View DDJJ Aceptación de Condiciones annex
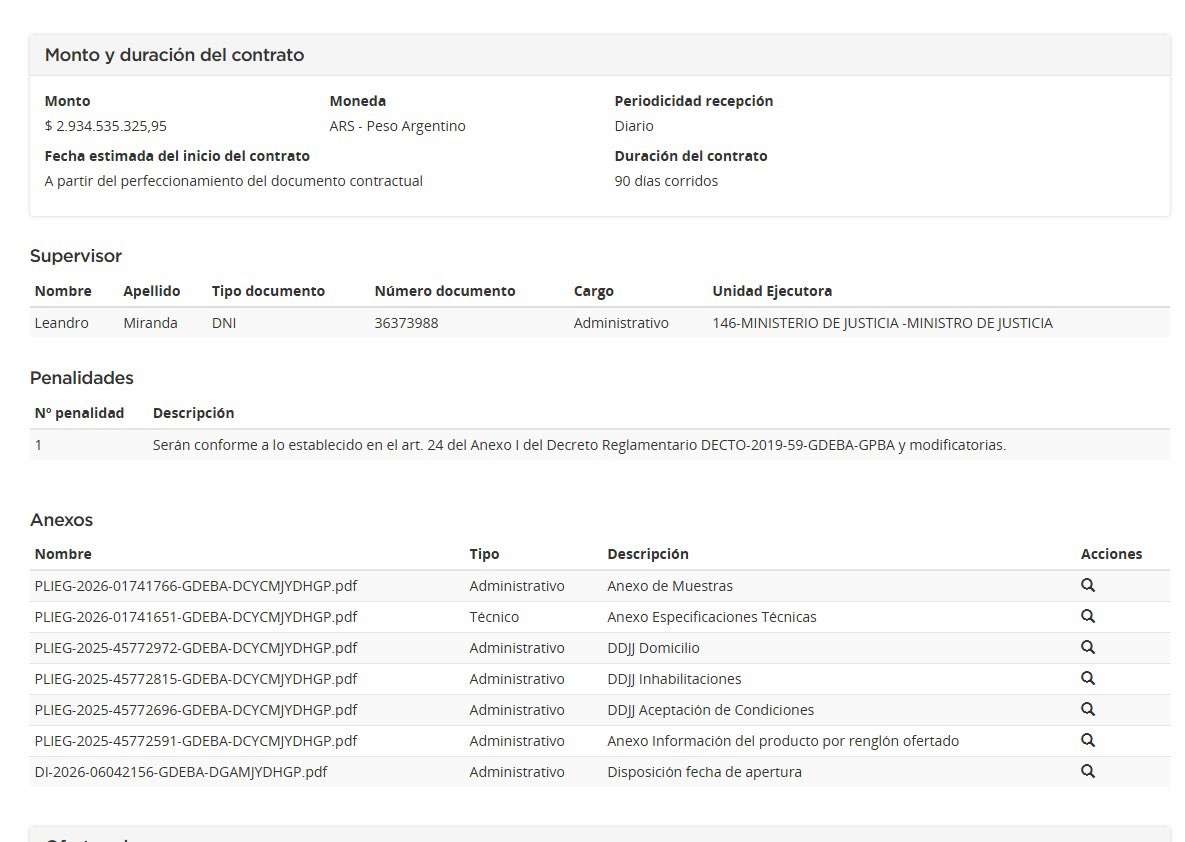 click(1088, 709)
